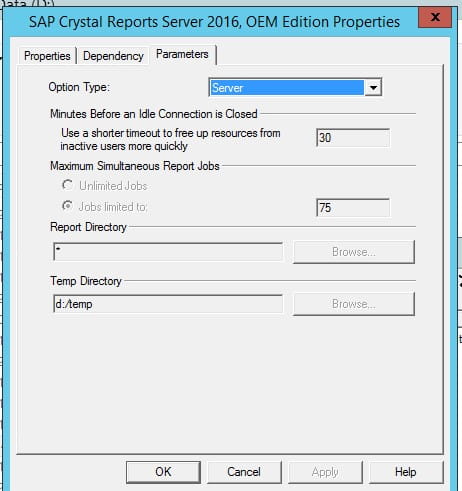The height and width of the screenshot is (491, 462).
Task: Confirm settings with the OK button
Action: 163,472
